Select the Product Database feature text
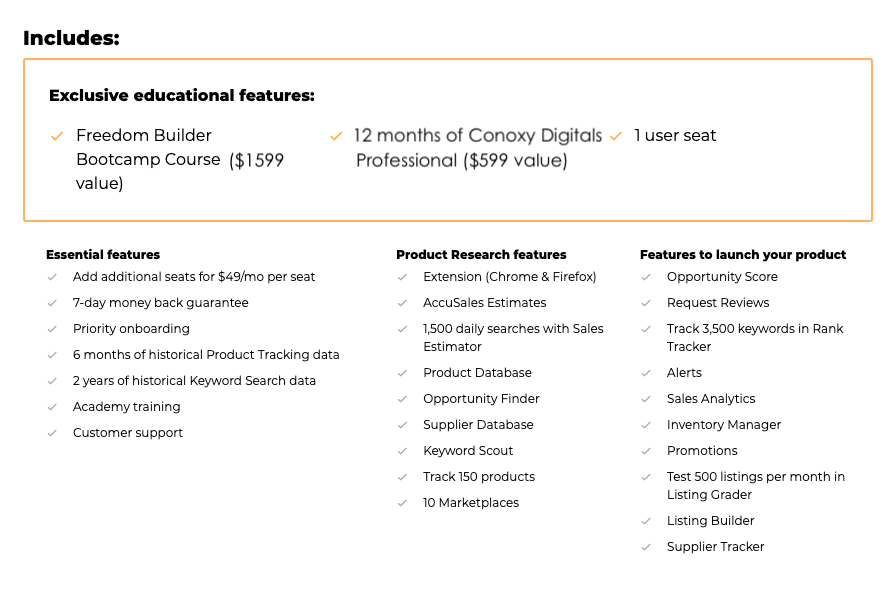Screen dimensions: 896x595 click(477, 373)
